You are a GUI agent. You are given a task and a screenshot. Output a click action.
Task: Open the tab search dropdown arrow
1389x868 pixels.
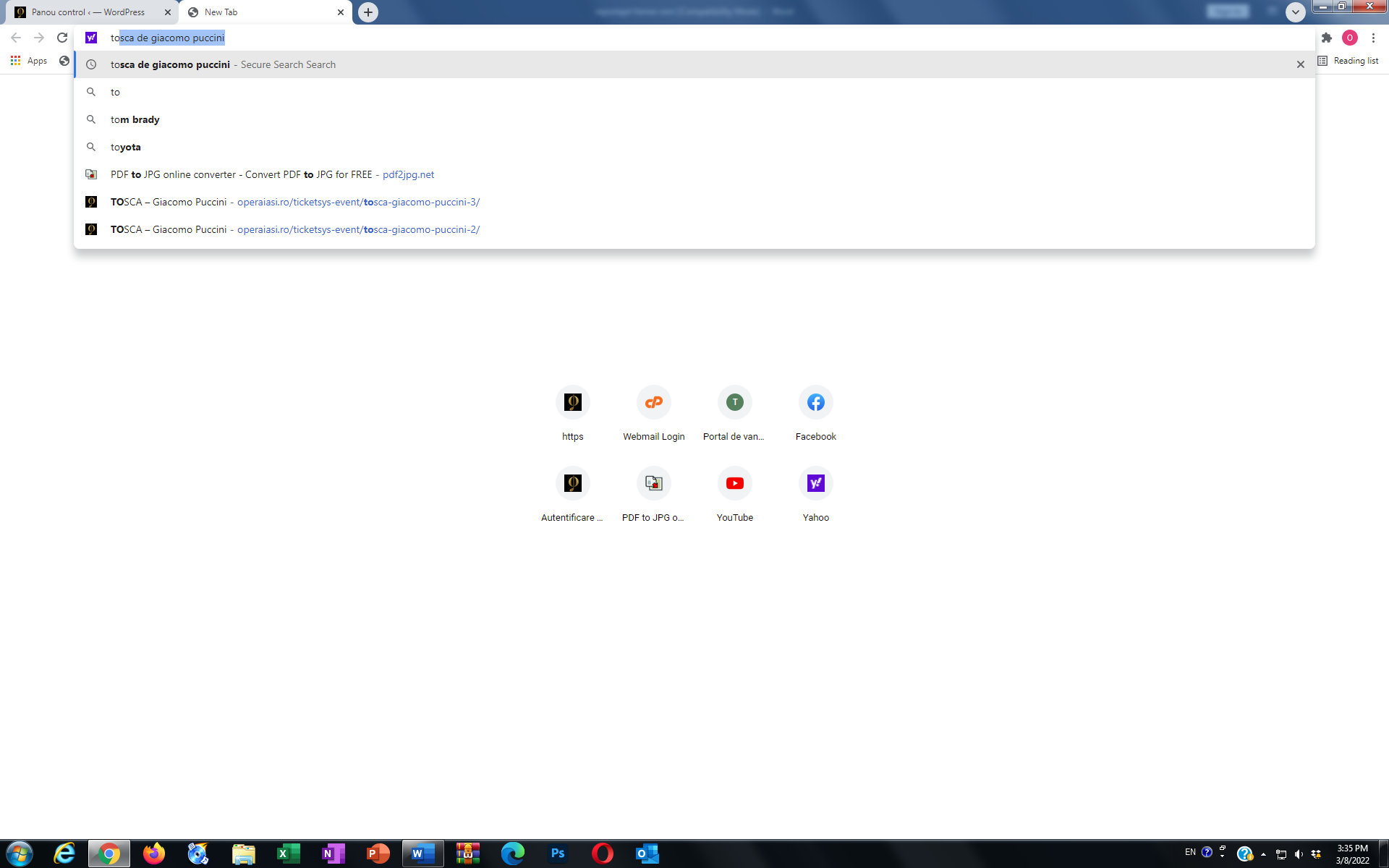[x=1296, y=12]
